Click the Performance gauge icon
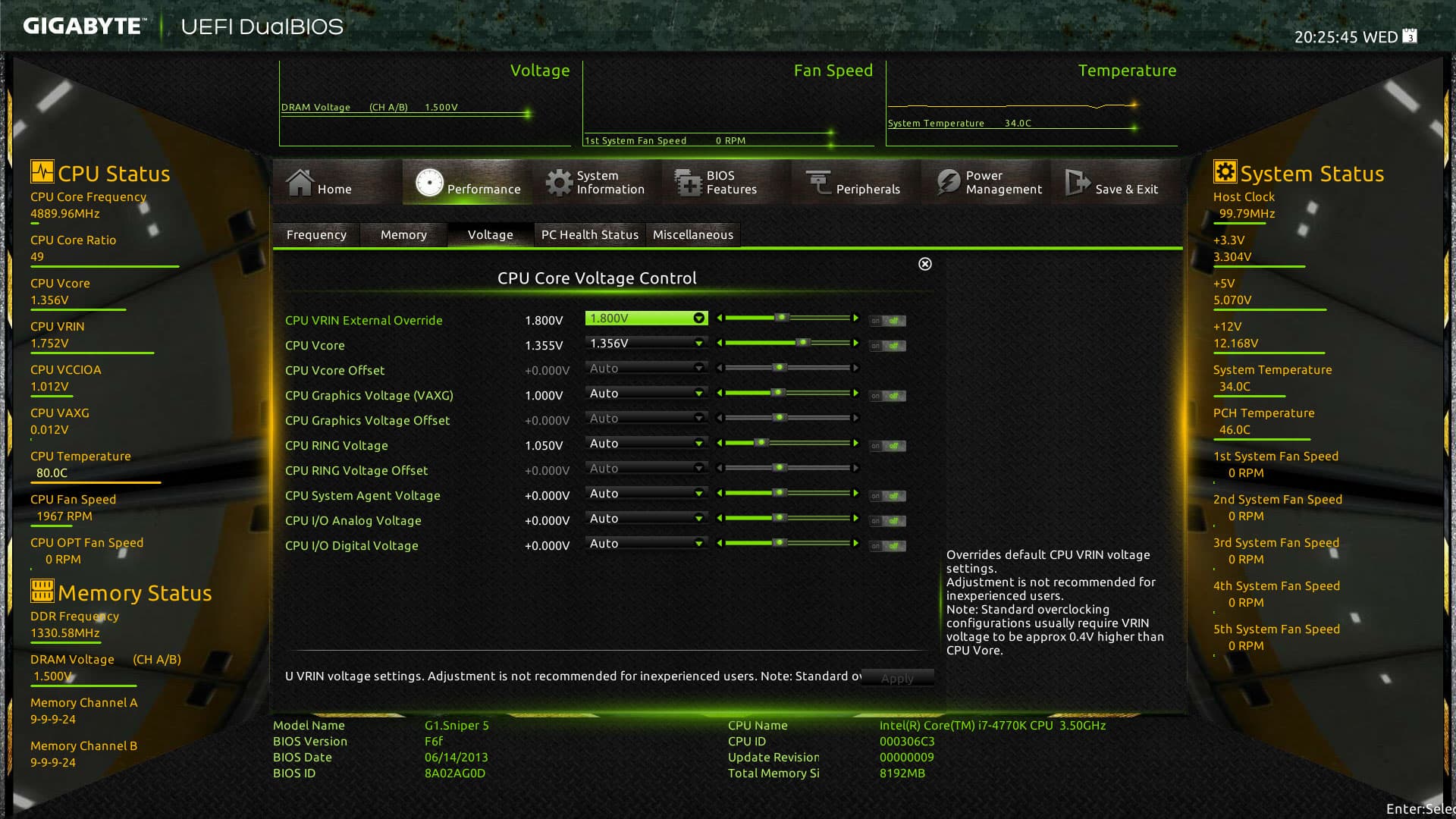This screenshot has height=819, width=1456. click(x=429, y=183)
